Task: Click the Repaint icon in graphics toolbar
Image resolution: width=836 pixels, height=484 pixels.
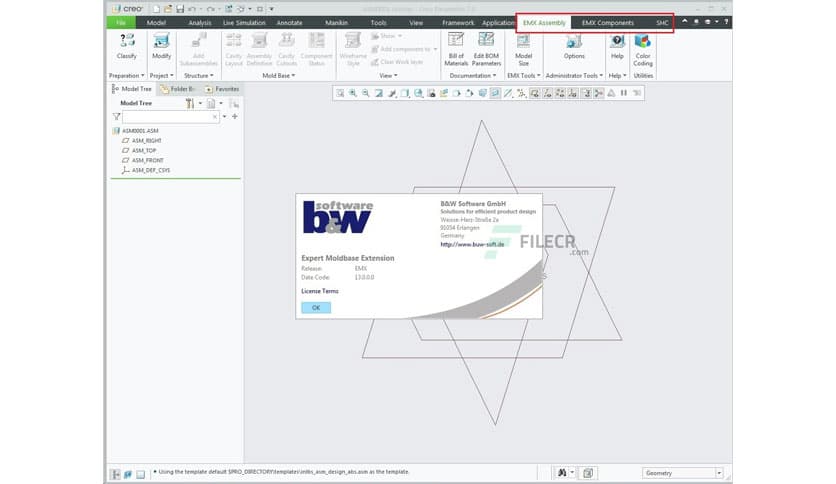Action: tap(379, 93)
